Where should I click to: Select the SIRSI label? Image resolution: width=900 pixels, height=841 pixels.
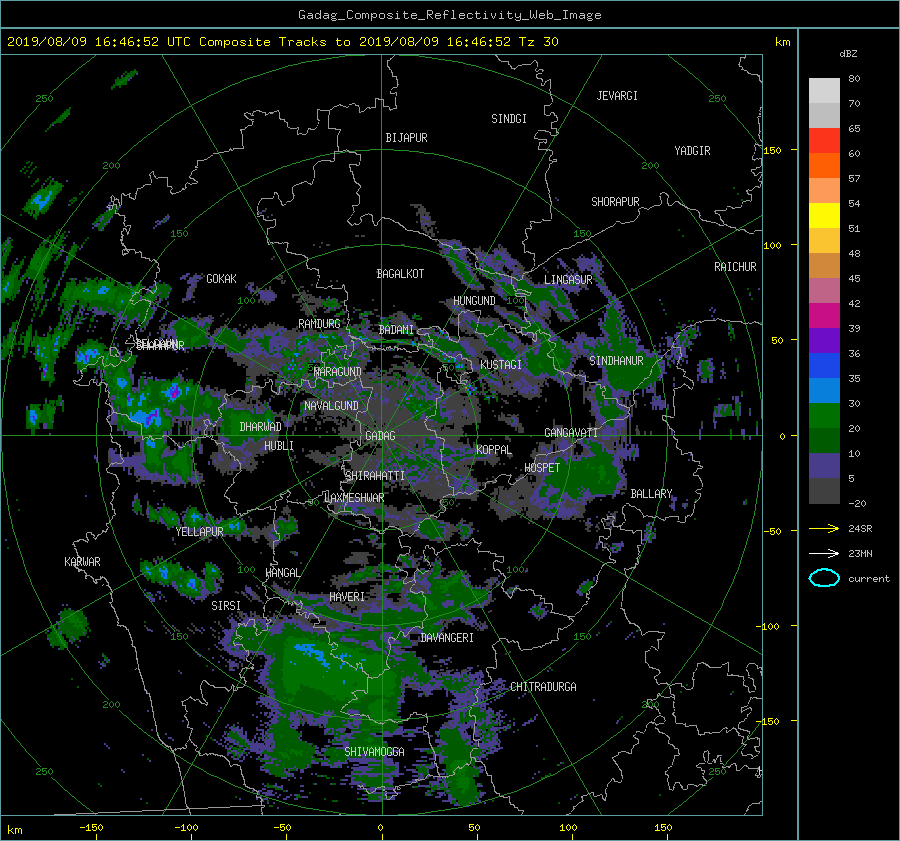click(x=226, y=606)
